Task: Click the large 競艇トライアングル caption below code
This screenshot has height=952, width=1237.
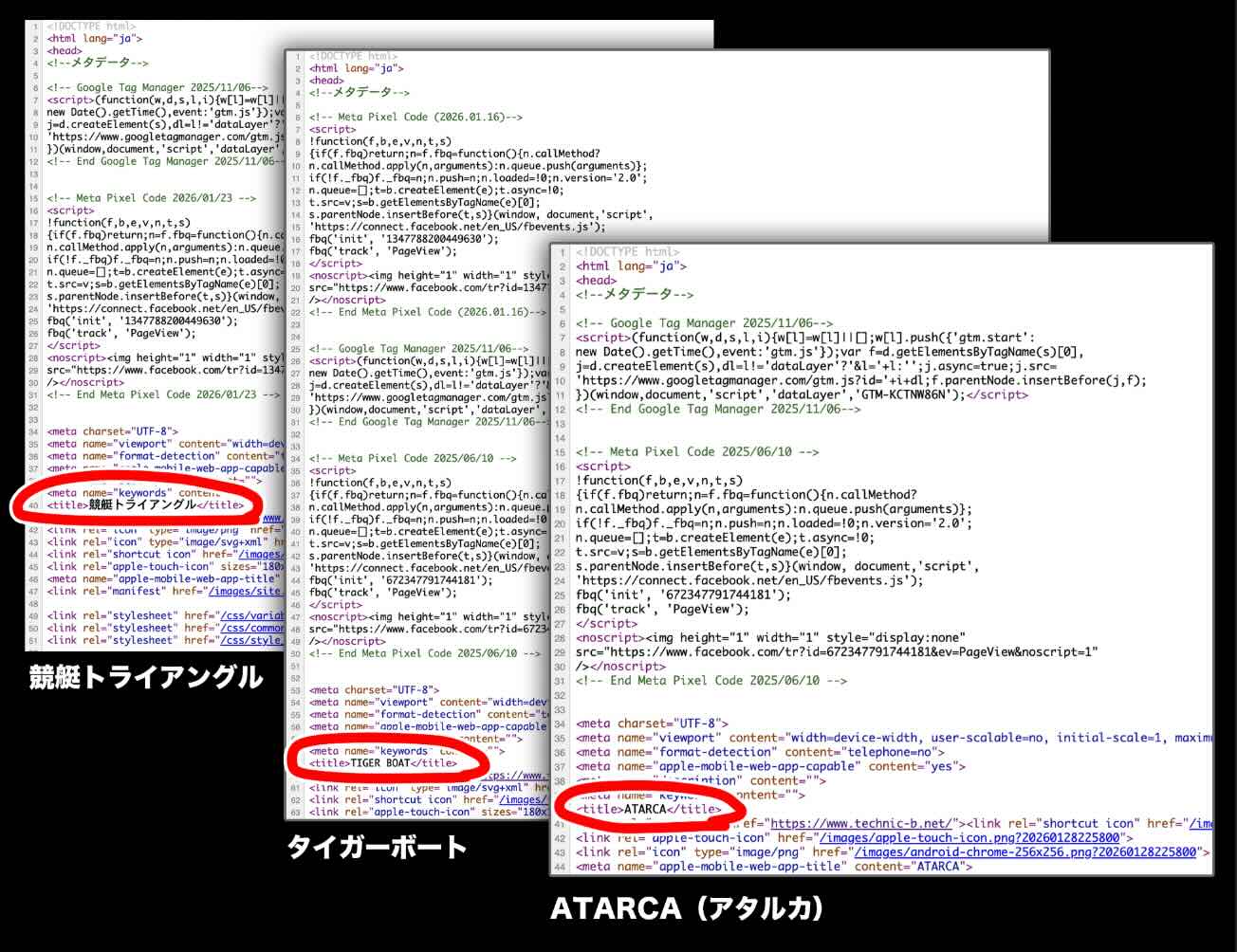Action: pos(145,677)
